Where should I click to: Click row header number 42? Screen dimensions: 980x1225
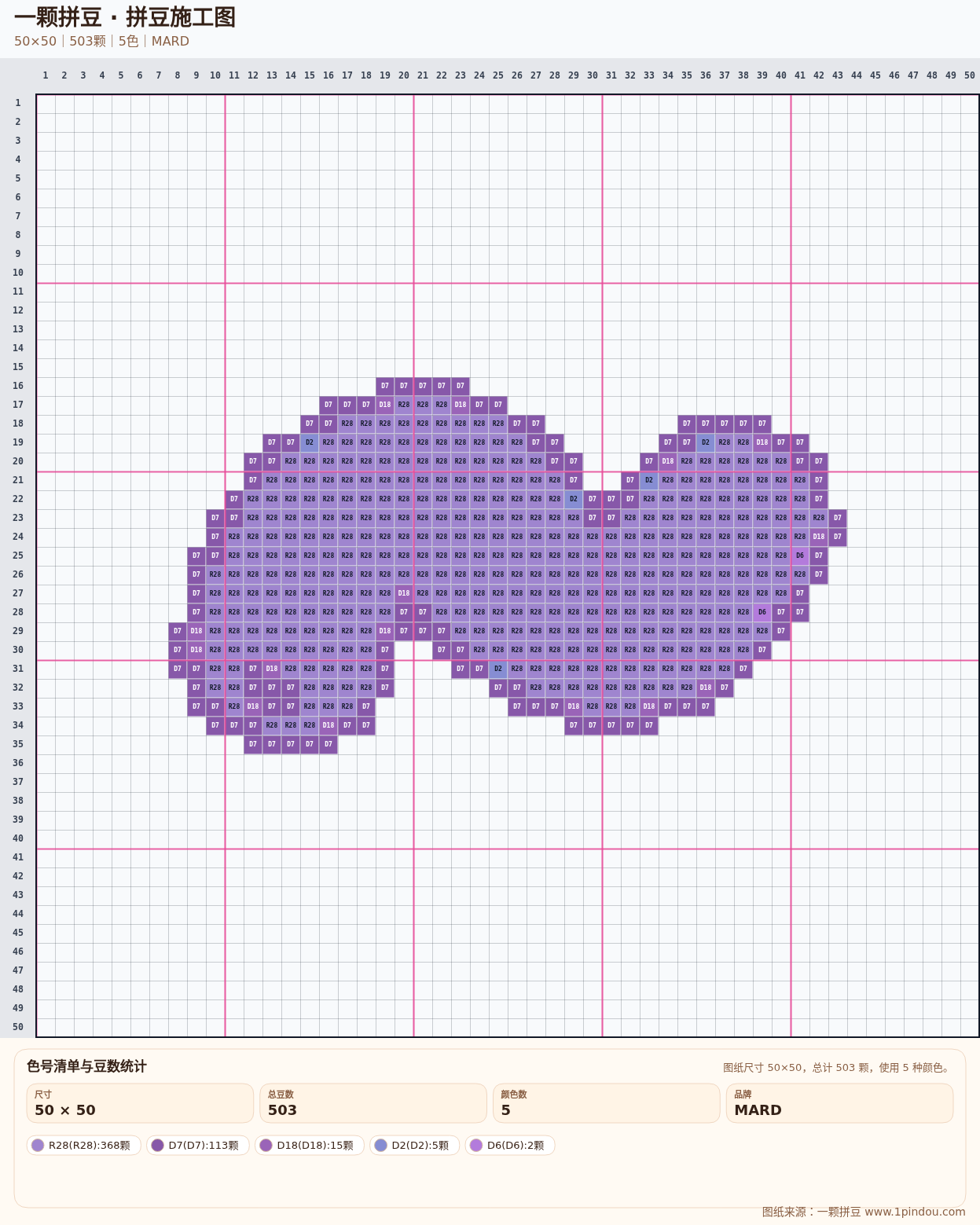pyautogui.click(x=17, y=876)
